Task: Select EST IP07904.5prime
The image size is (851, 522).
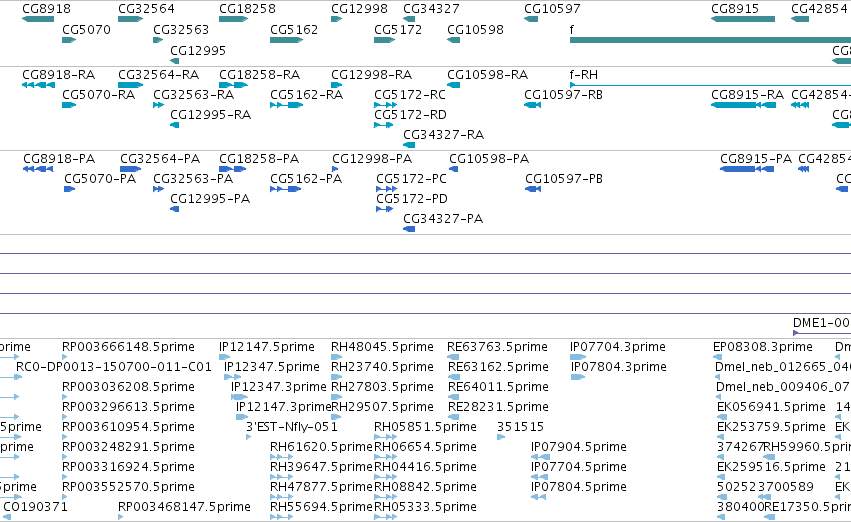Action: 579,447
